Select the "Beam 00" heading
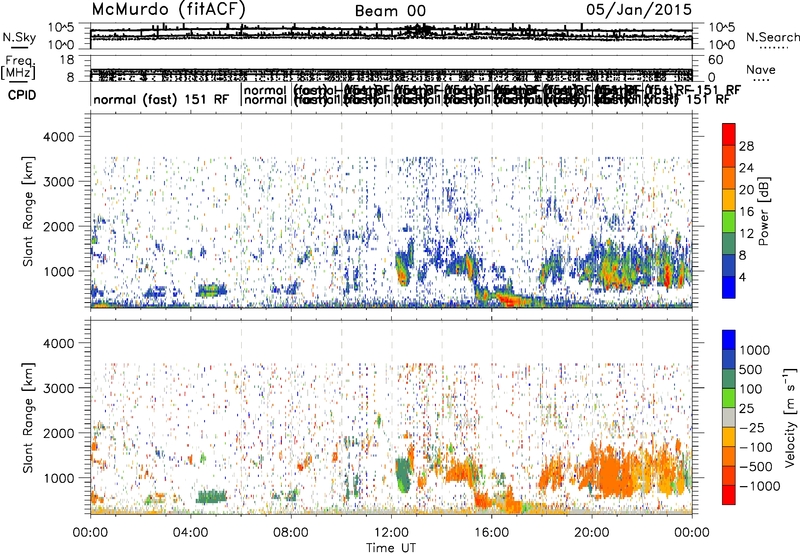This screenshot has width=800, height=554. [x=391, y=11]
